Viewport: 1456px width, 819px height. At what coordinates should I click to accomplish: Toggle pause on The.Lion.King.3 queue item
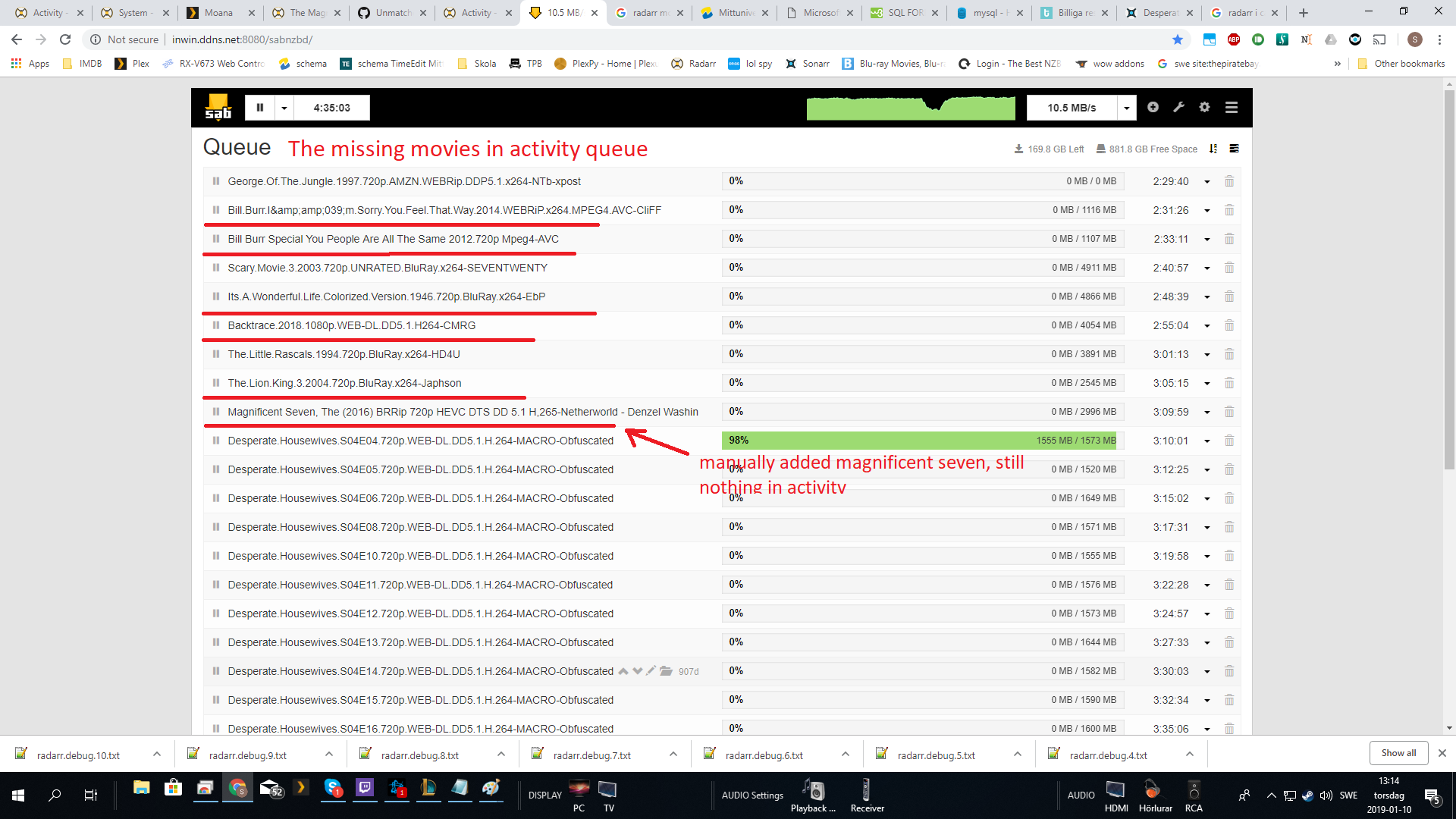tap(216, 383)
